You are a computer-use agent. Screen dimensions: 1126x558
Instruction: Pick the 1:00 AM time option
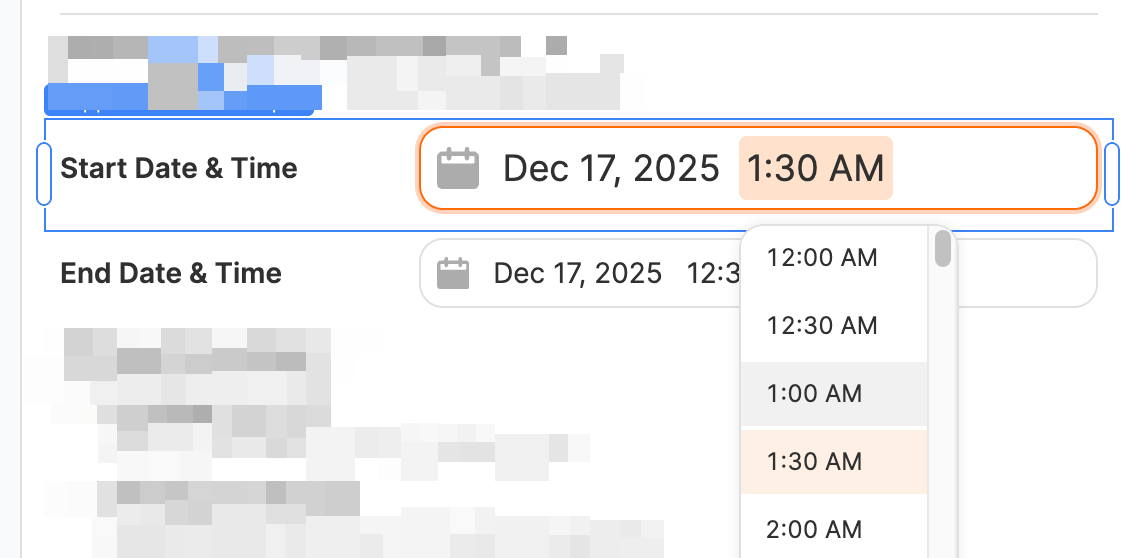pos(814,394)
